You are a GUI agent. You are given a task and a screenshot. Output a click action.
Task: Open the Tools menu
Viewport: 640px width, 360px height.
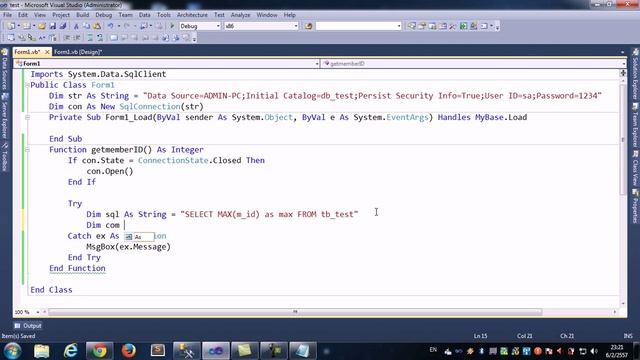point(164,15)
